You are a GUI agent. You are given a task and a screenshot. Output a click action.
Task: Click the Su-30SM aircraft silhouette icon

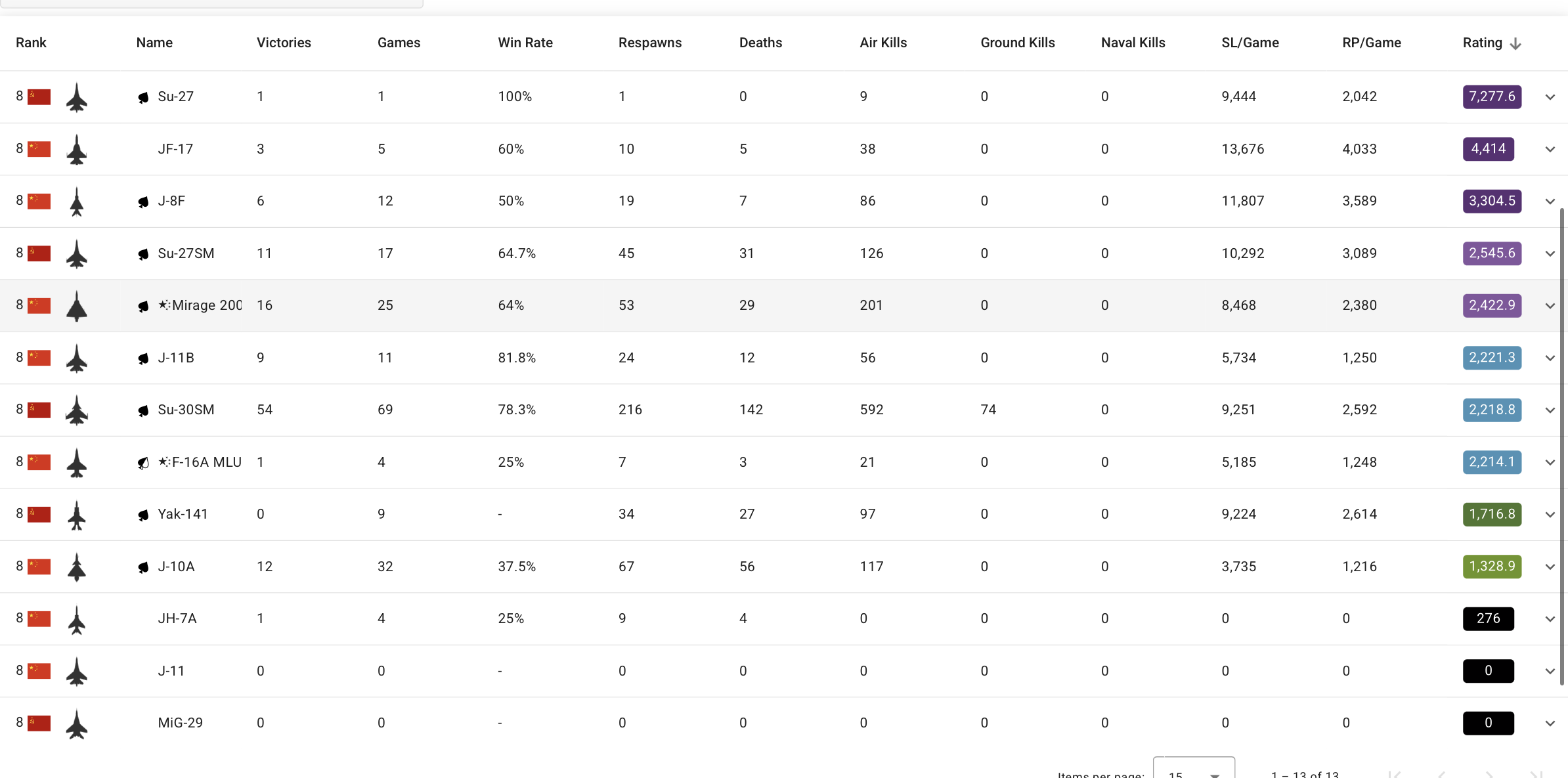click(x=77, y=410)
